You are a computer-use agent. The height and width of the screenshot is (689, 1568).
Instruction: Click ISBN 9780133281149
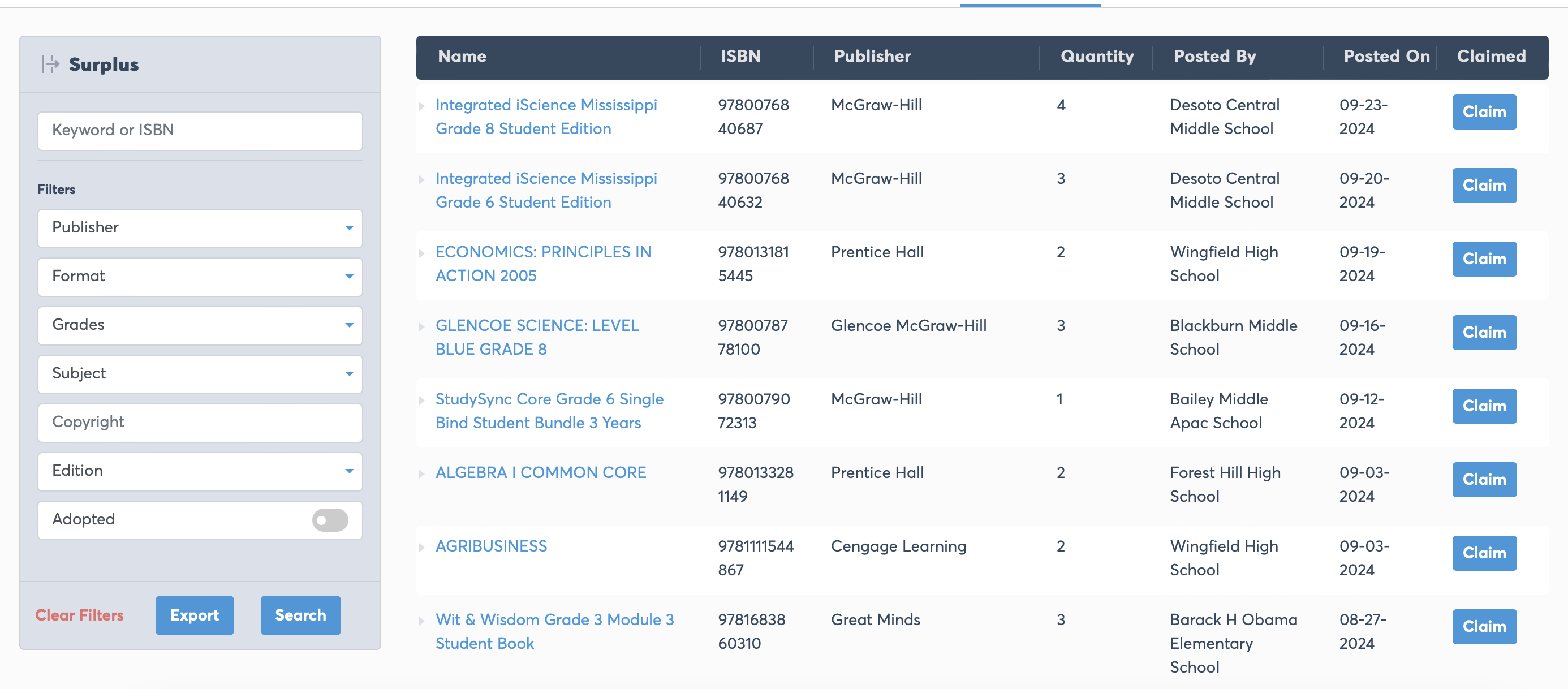coord(755,485)
